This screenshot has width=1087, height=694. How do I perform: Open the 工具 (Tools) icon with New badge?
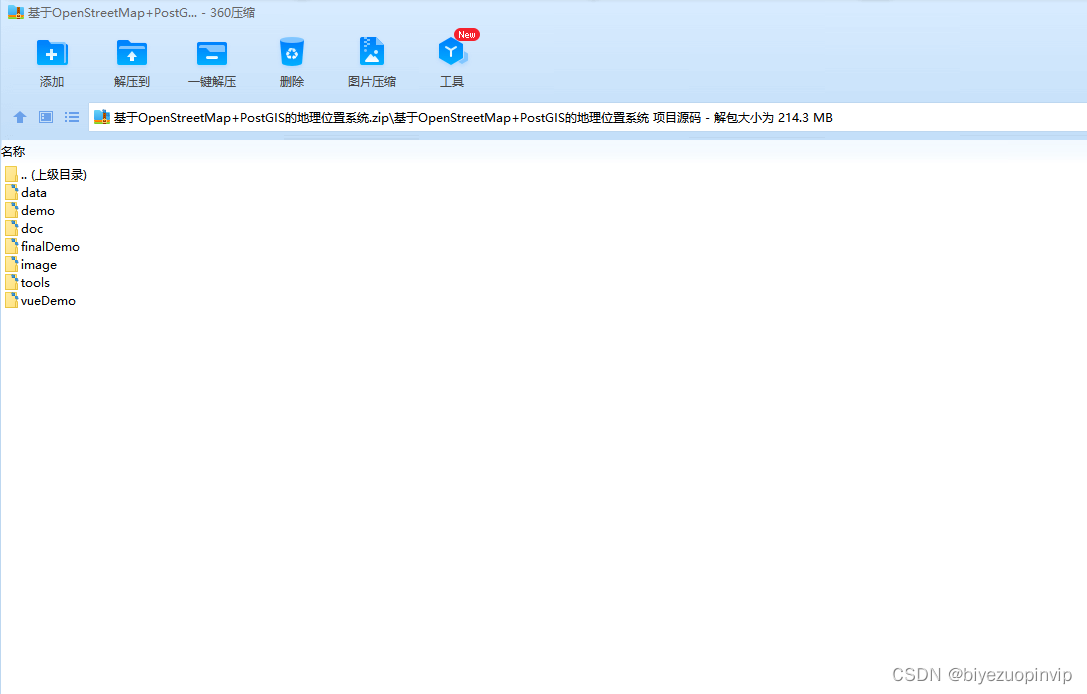click(x=453, y=52)
